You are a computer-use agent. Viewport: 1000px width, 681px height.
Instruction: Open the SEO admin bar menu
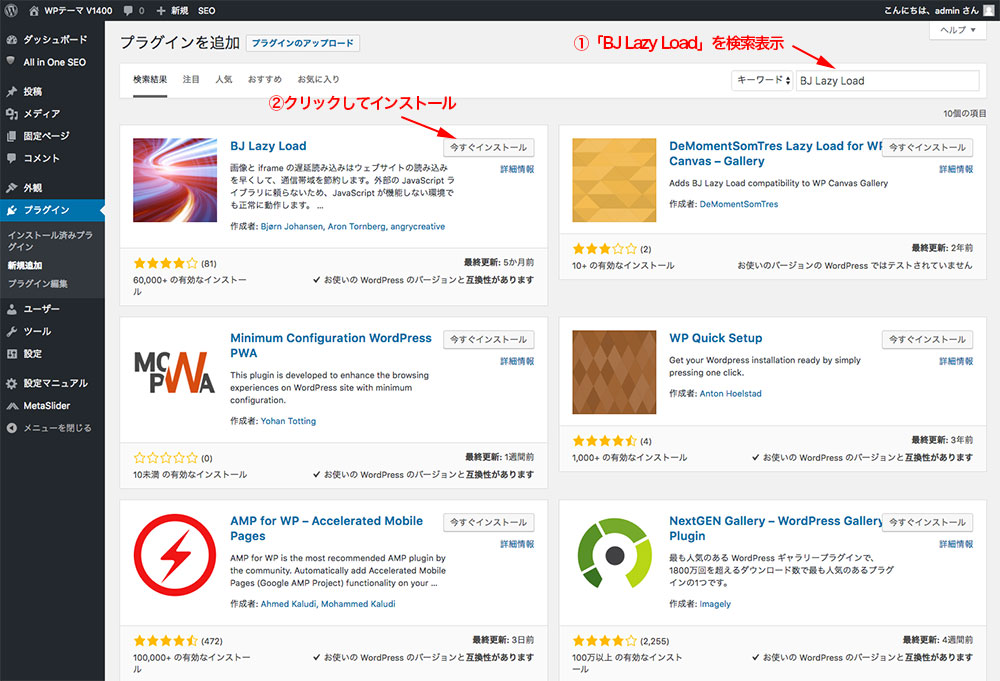[x=207, y=10]
